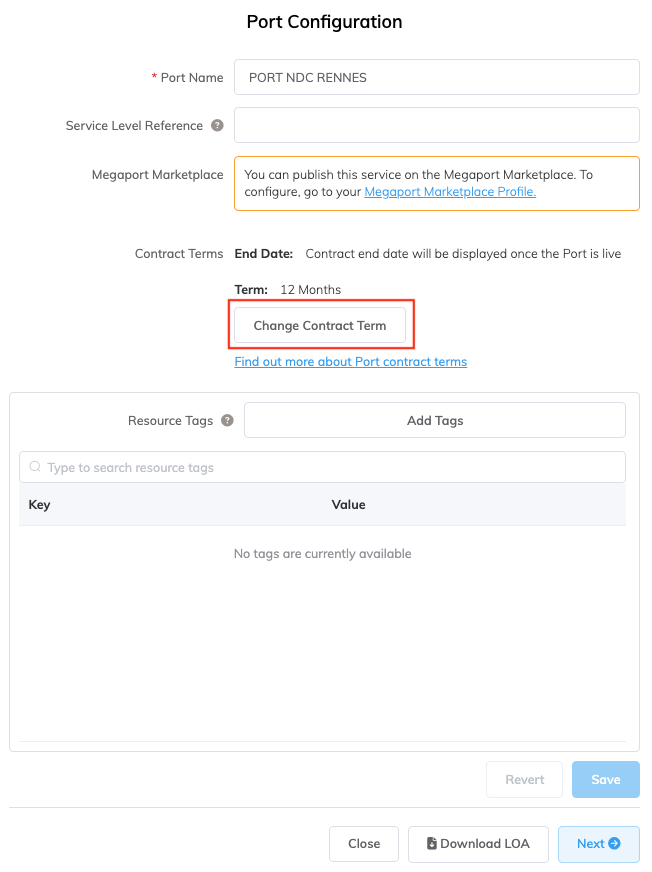Focus the Port Name input field
Screen dimensions: 652x872
click(x=436, y=77)
